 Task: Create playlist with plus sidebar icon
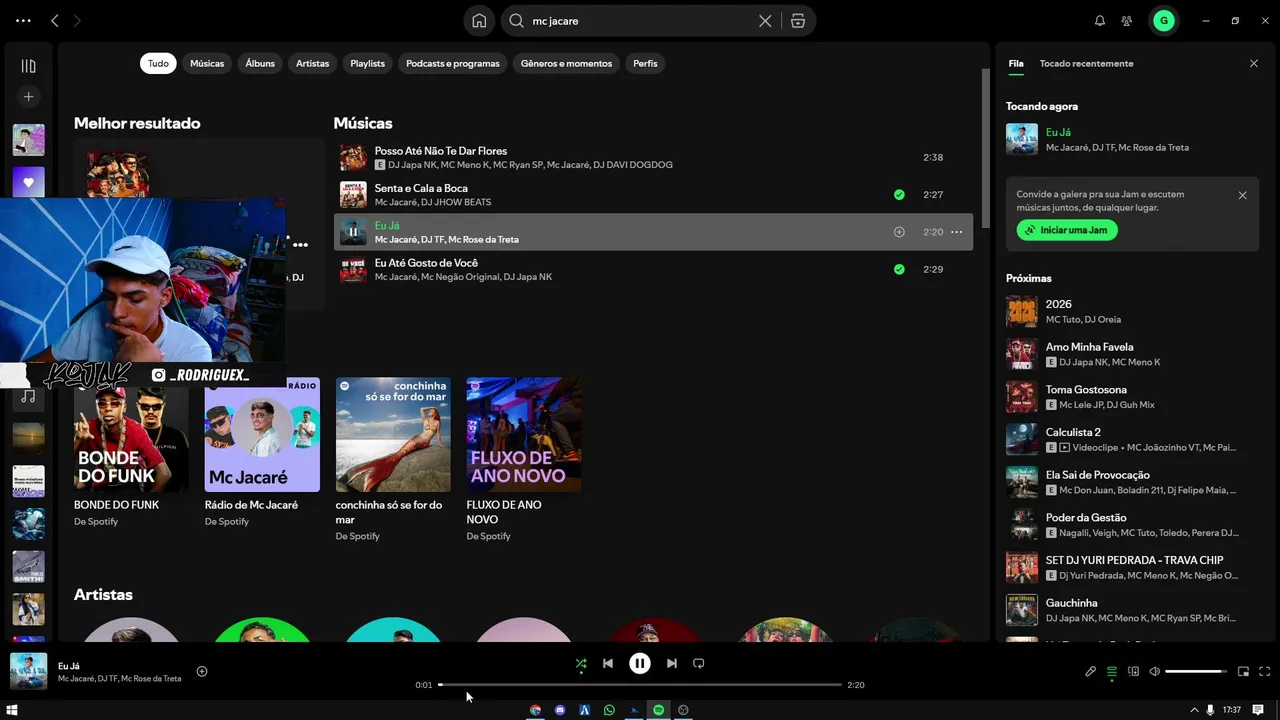28,97
